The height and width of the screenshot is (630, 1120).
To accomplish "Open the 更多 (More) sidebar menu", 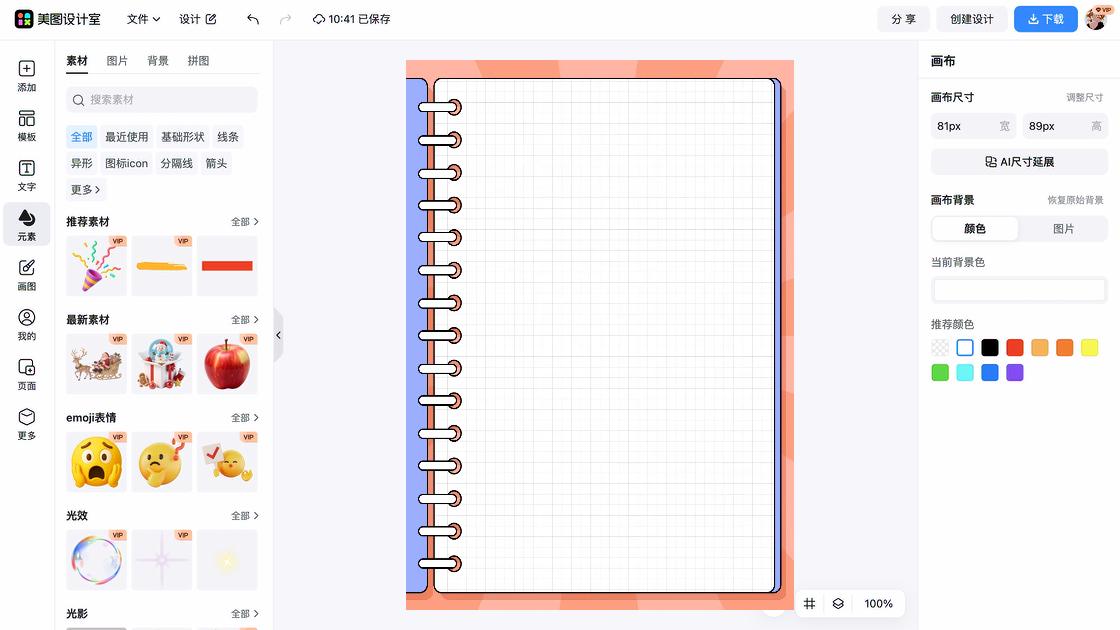I will coord(26,424).
